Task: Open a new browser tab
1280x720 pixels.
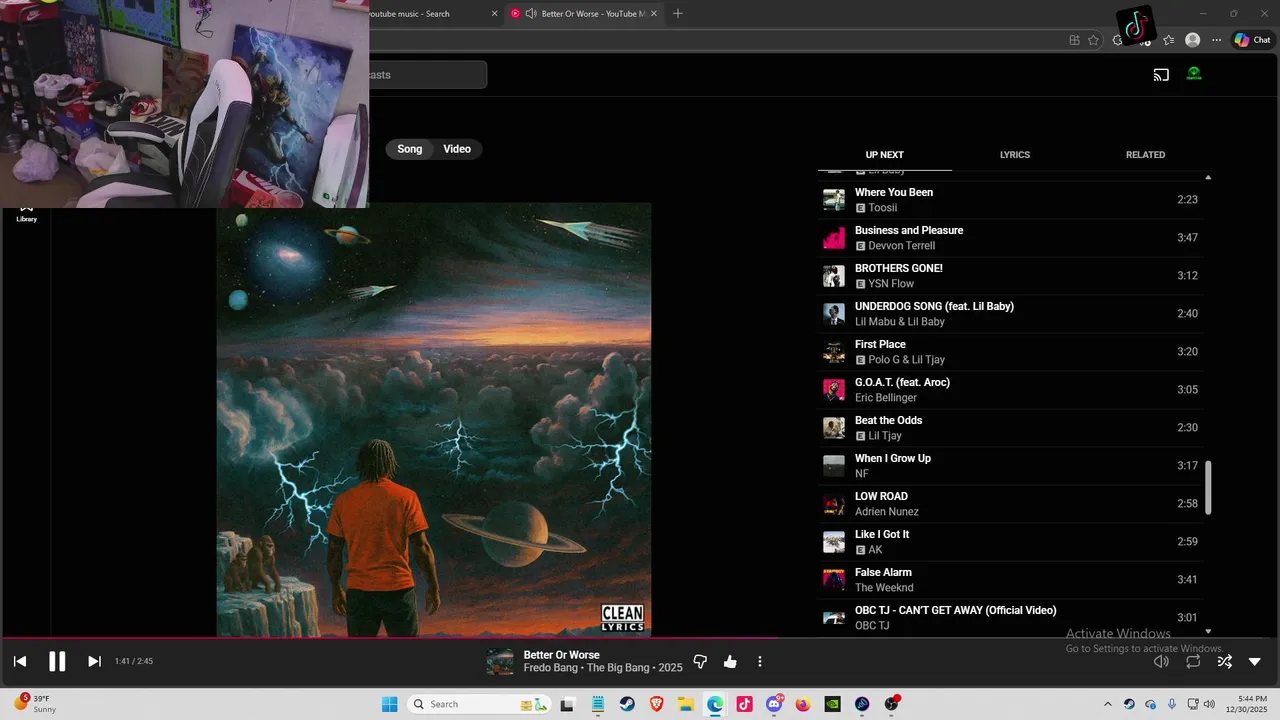Action: click(x=678, y=13)
